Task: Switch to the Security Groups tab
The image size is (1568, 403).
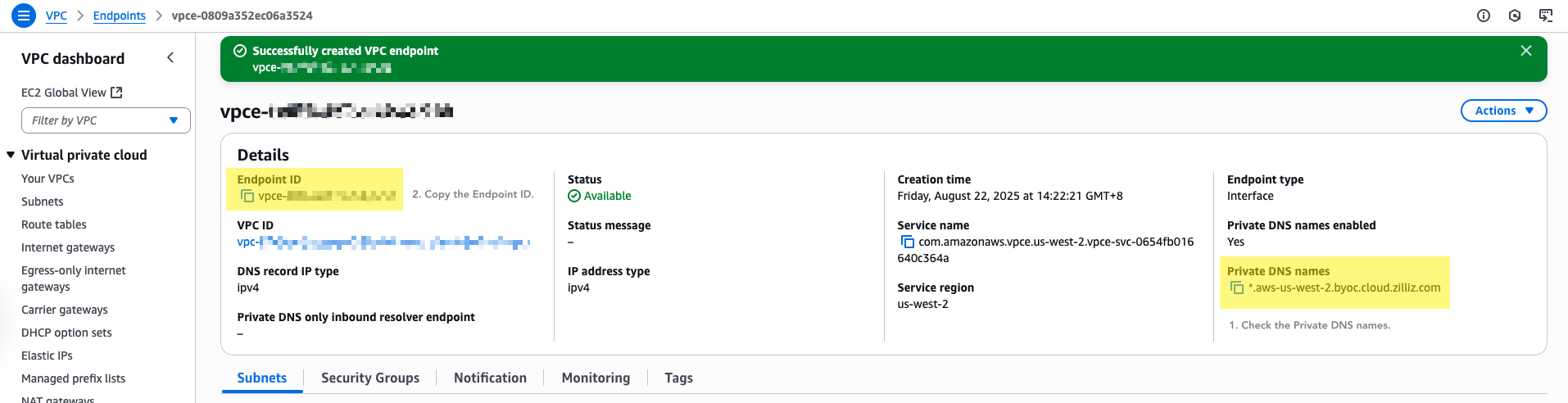Action: coord(369,378)
